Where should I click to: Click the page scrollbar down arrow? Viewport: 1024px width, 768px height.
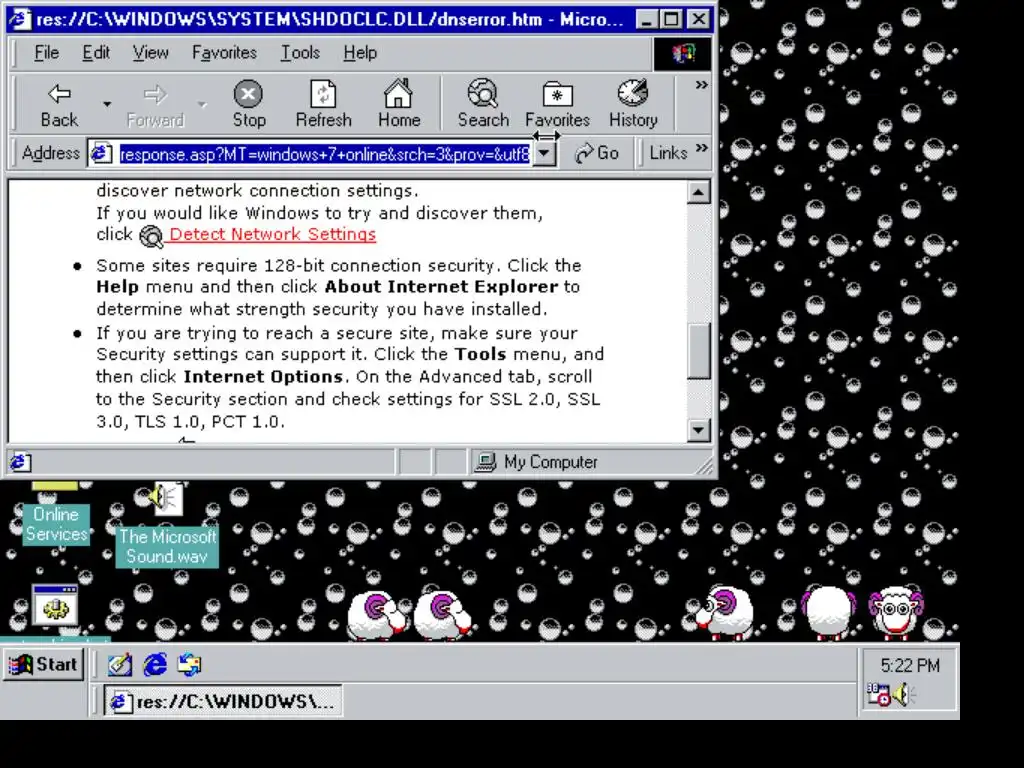pos(699,430)
